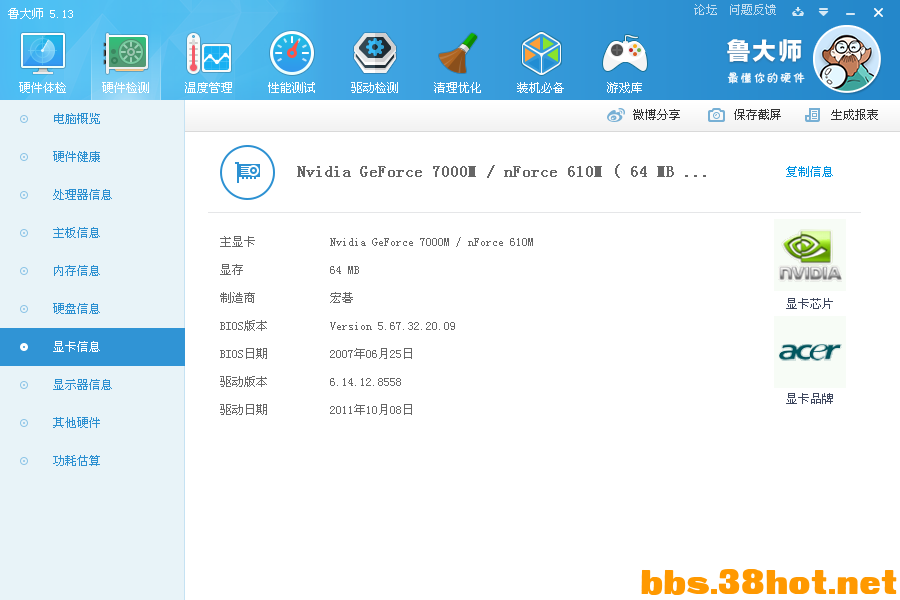
Task: Click the radio dot beside 功耗估算
Action: tap(24, 460)
